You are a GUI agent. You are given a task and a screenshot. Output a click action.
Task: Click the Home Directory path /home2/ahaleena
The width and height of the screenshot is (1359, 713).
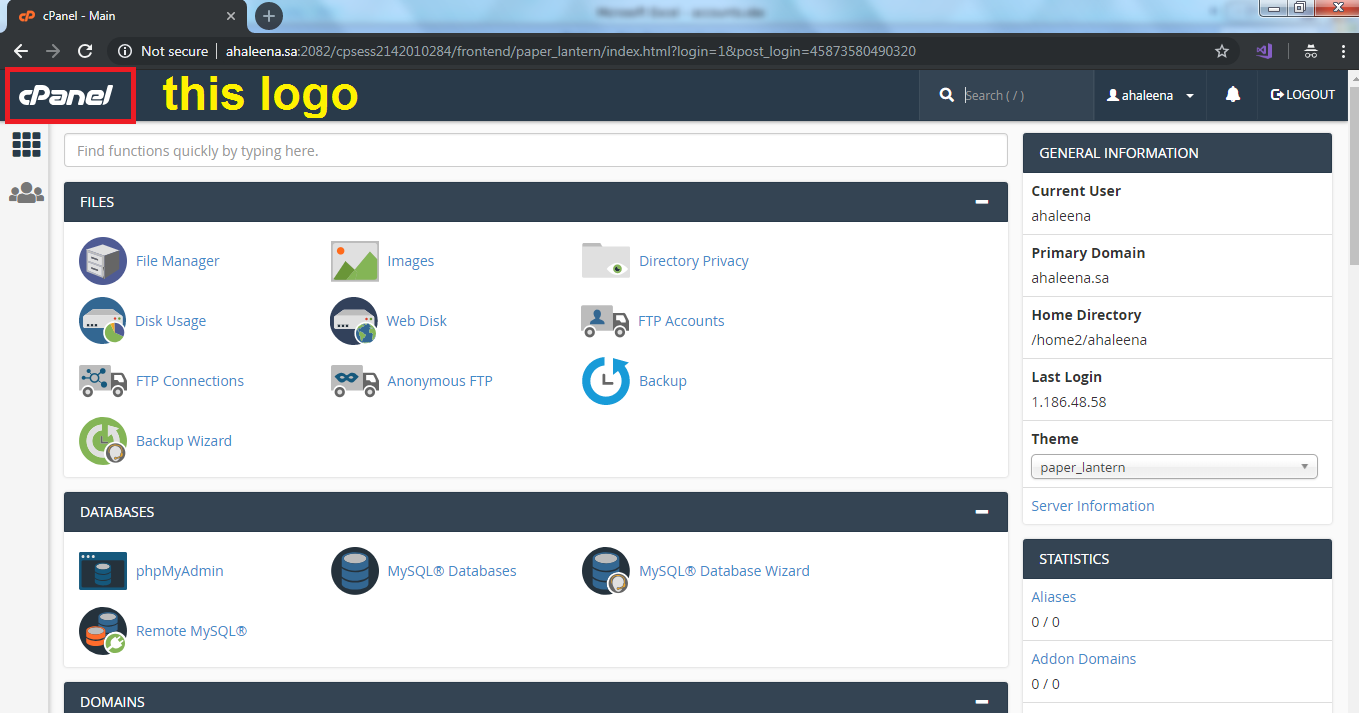click(1089, 340)
